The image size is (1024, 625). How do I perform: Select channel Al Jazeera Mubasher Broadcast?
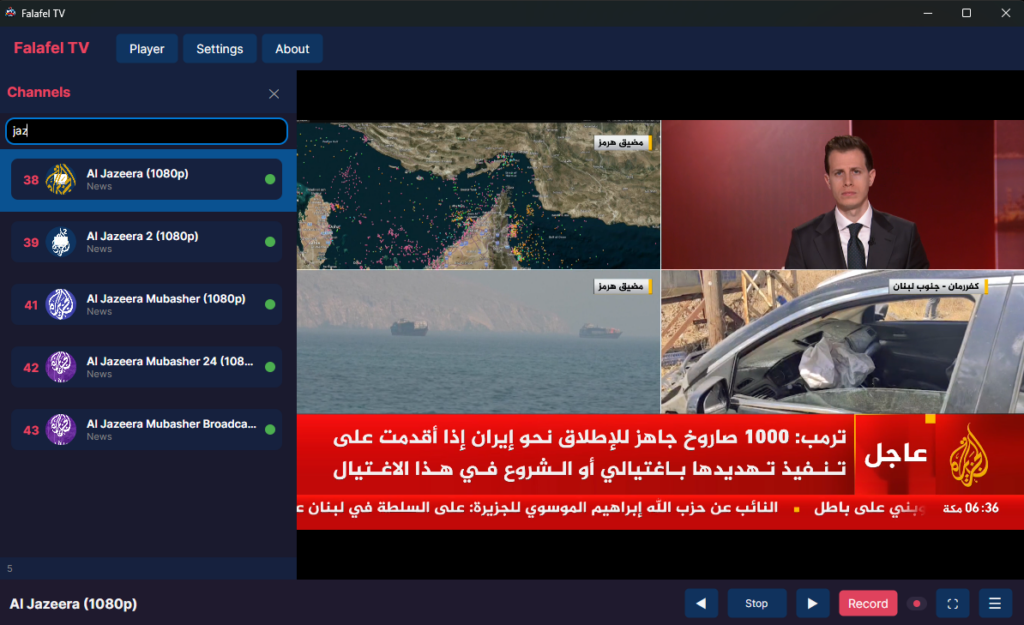coord(146,430)
